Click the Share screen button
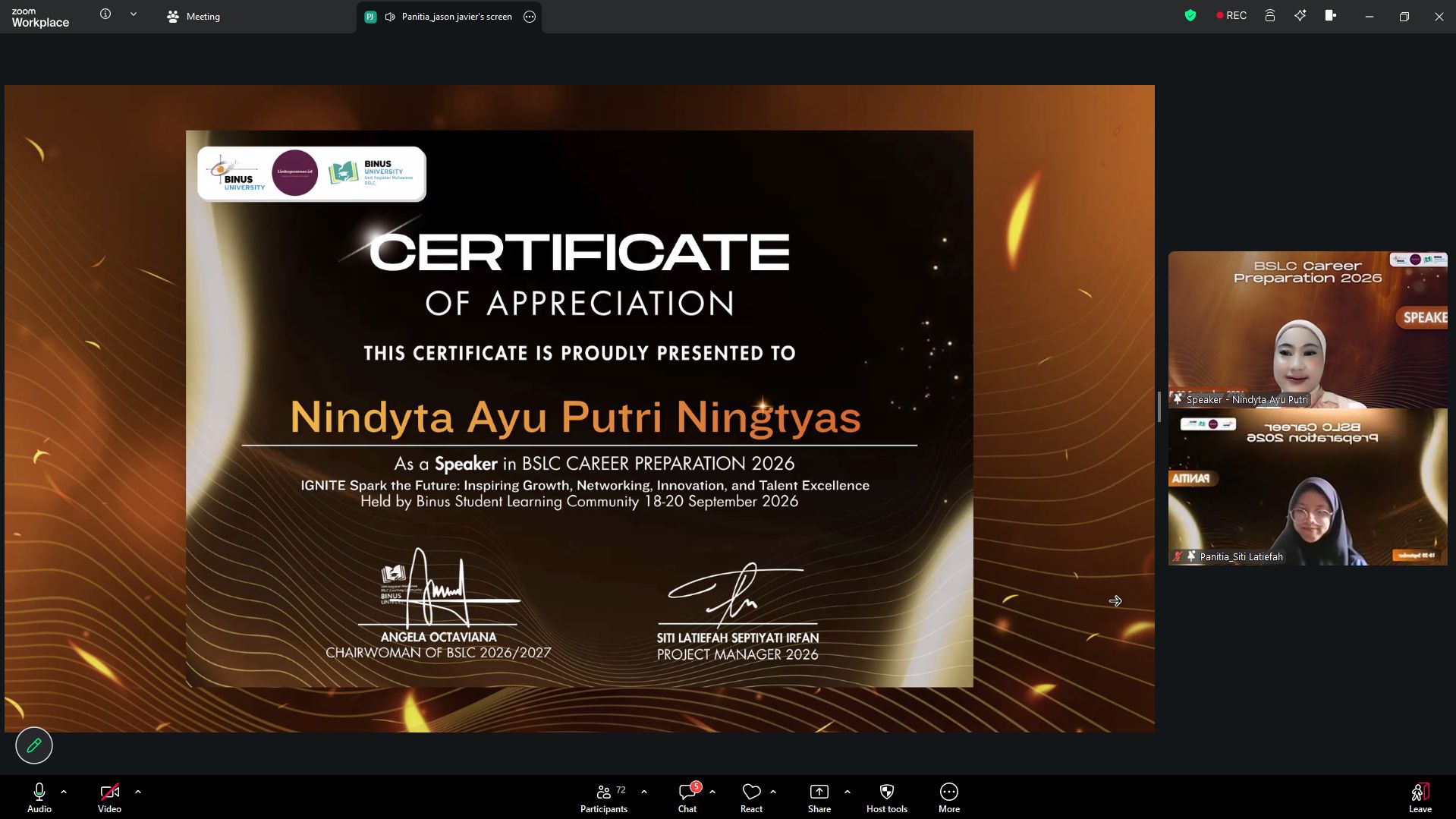This screenshot has width=1456, height=819. 819,797
